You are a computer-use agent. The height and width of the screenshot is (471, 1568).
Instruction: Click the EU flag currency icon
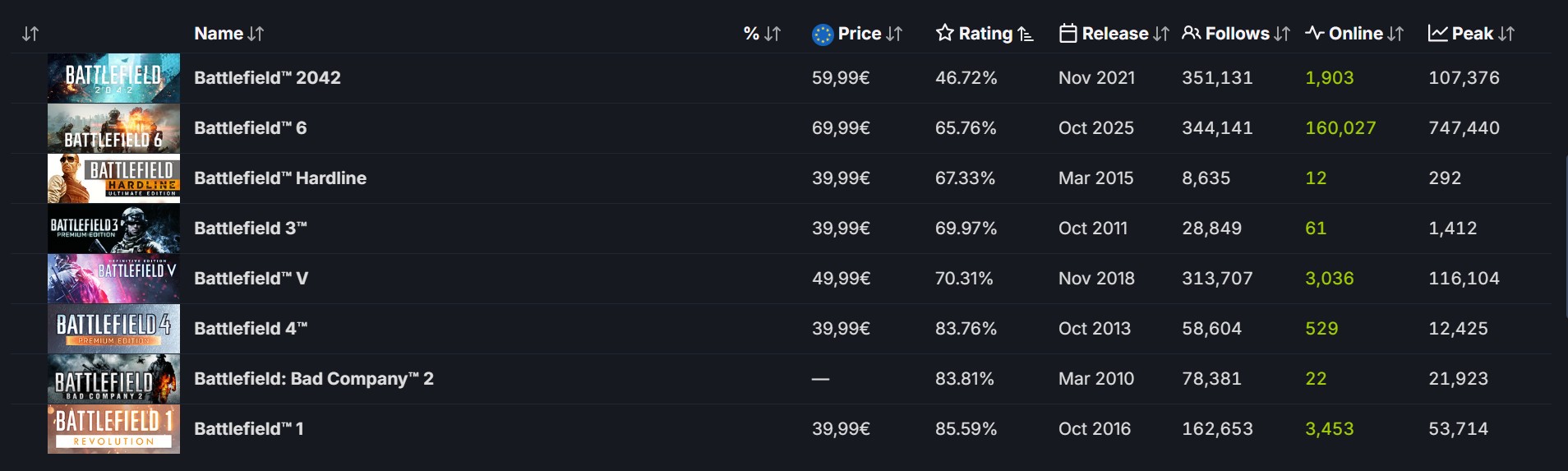click(x=822, y=35)
